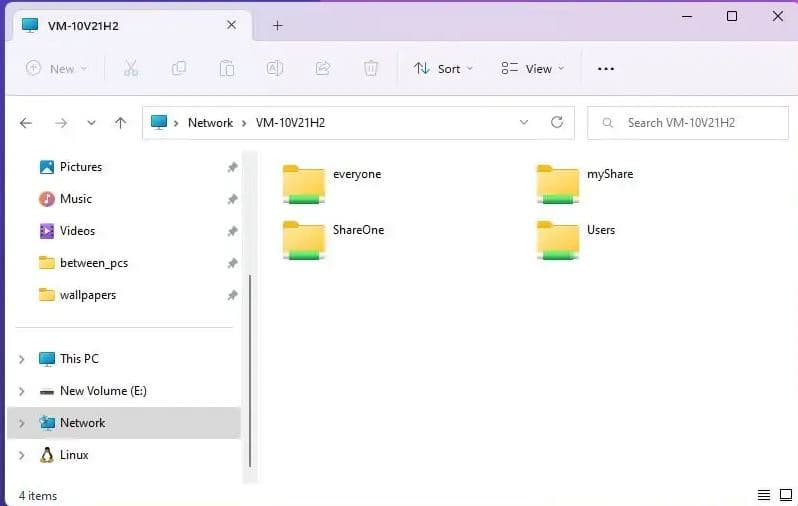Click the Copy icon in toolbar
This screenshot has height=506, width=798.
(179, 69)
